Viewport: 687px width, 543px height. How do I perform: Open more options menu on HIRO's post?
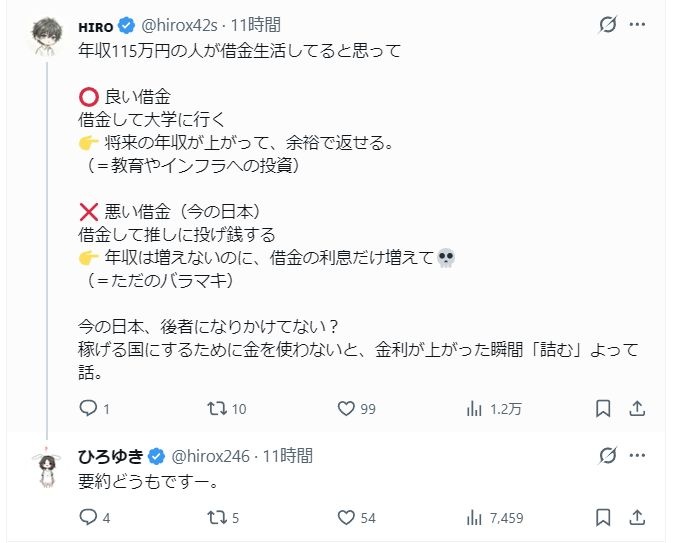pos(638,24)
